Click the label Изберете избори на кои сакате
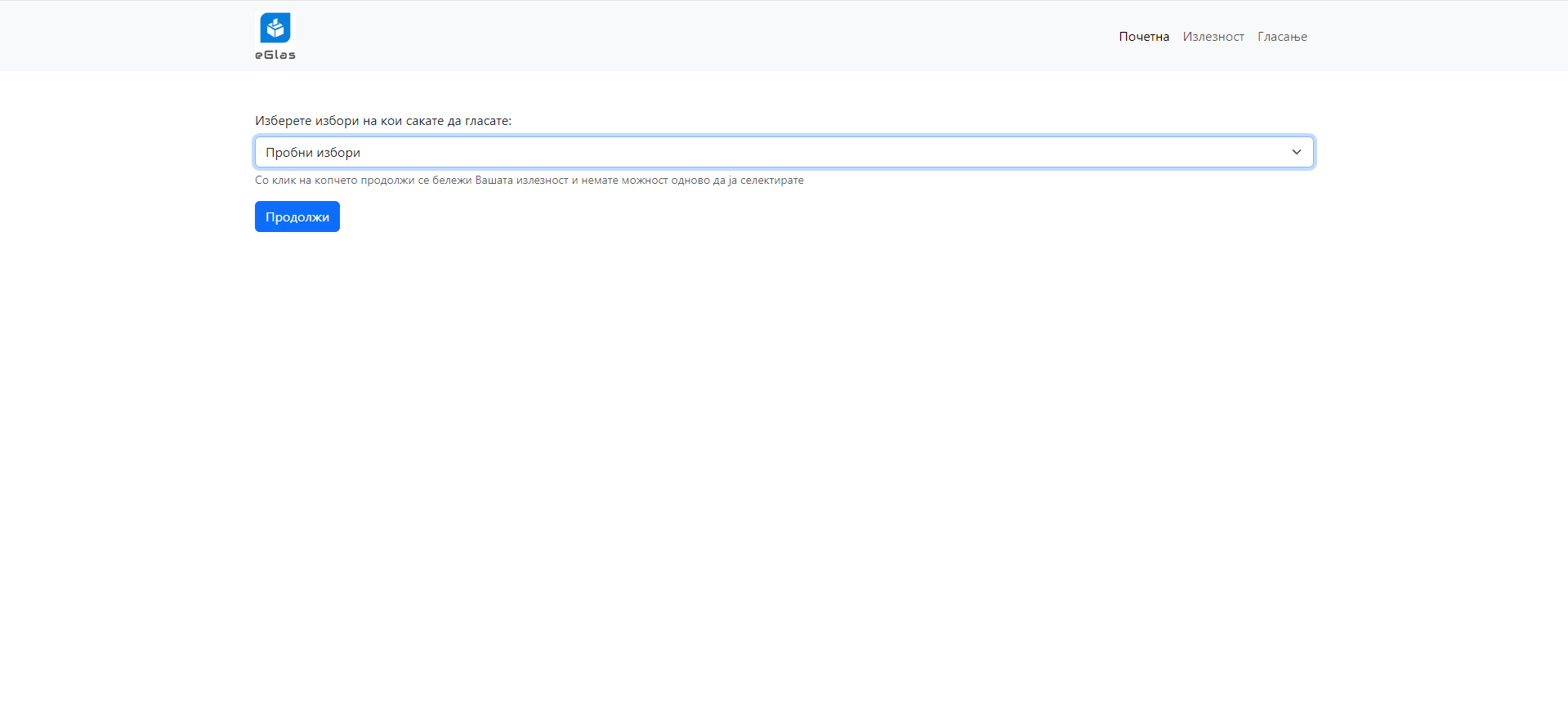This screenshot has height=701, width=1568. point(360,121)
